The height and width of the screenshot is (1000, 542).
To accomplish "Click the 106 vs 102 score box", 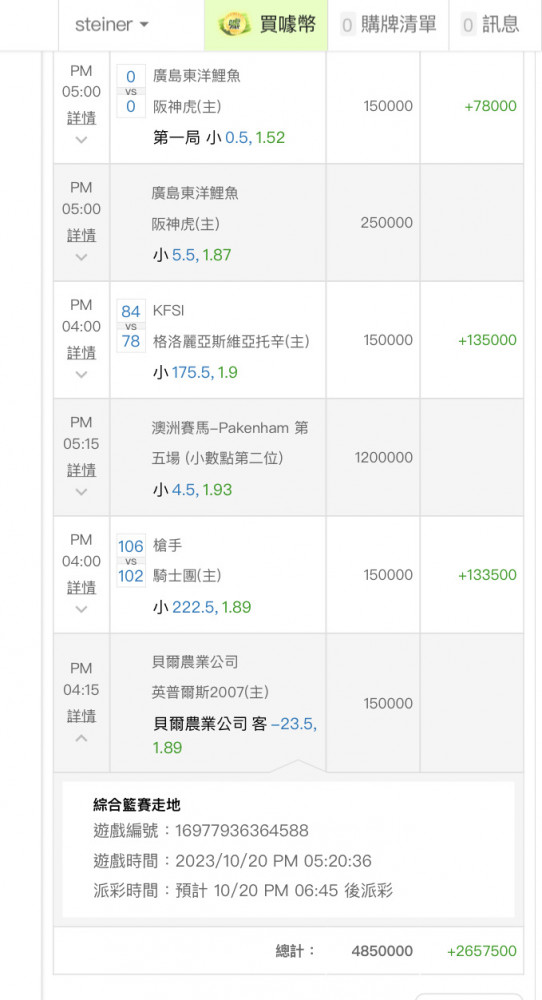I will tap(131, 561).
